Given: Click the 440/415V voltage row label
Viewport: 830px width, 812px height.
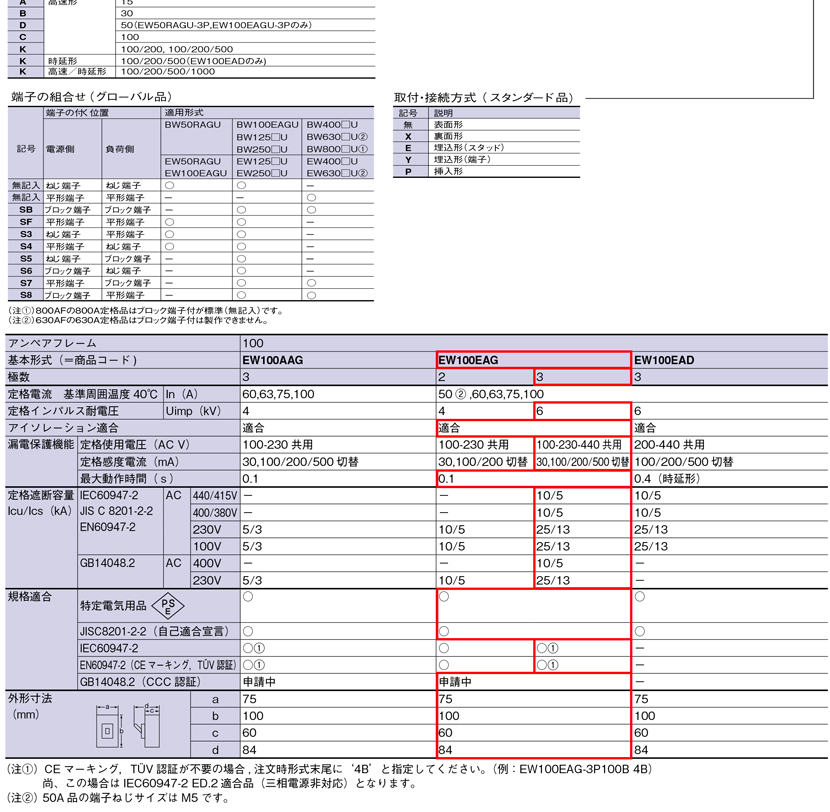Looking at the screenshot, I should 215,496.
